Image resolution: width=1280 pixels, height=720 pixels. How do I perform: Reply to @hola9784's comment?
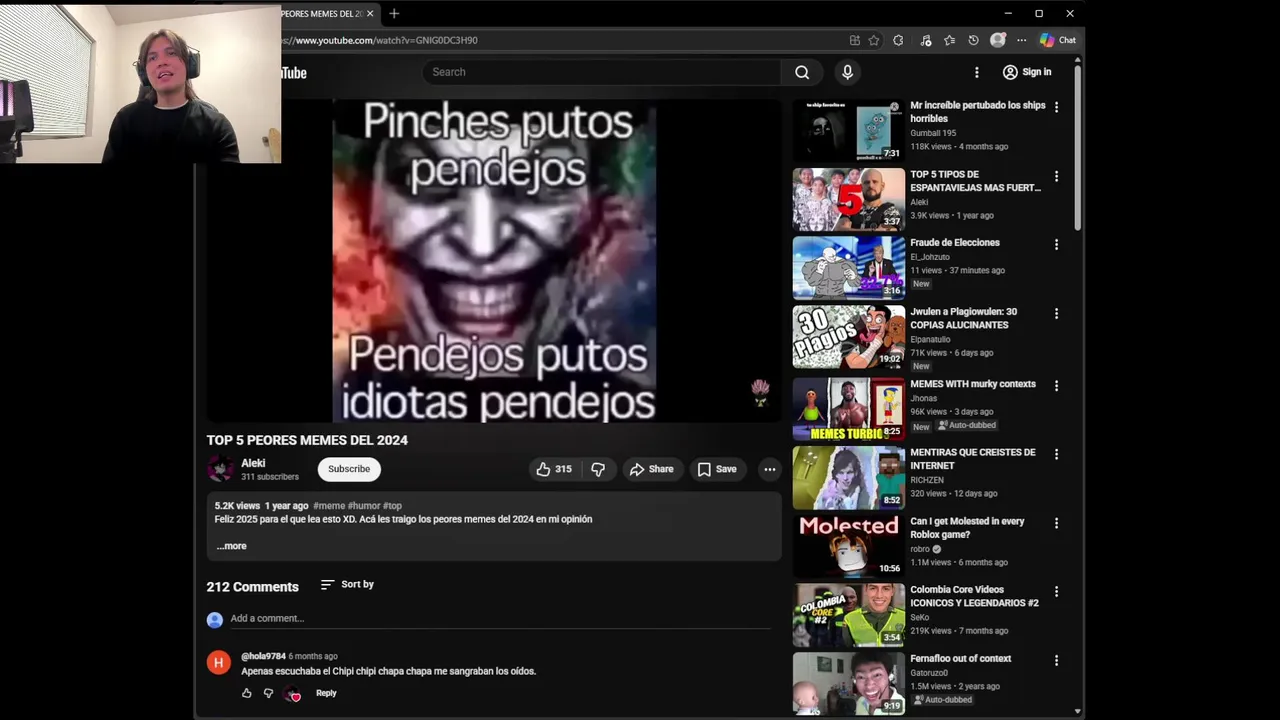click(x=326, y=693)
